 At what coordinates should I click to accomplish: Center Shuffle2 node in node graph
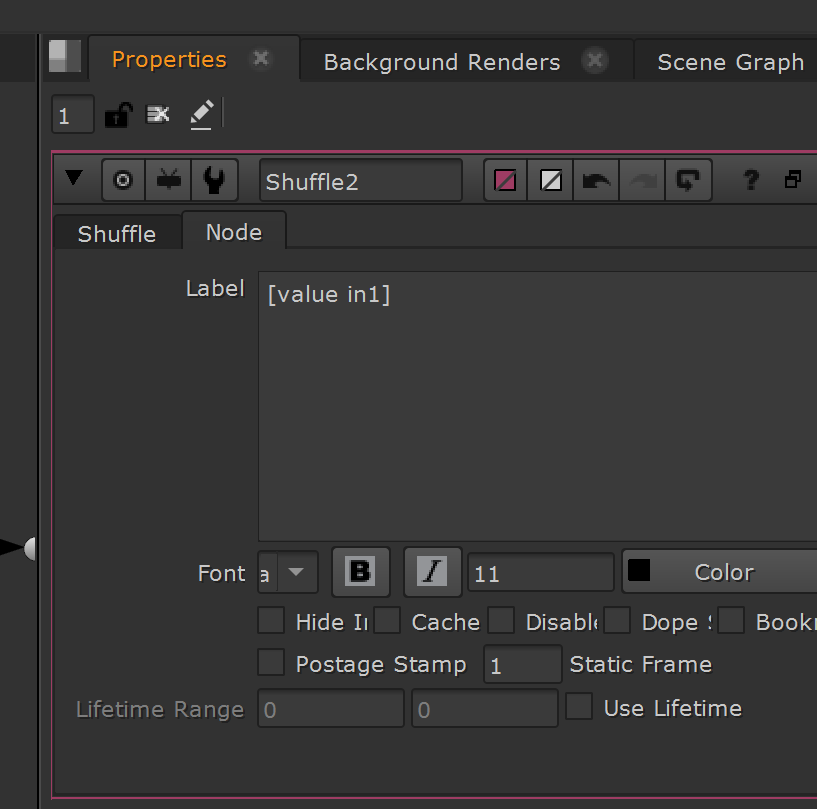[x=123, y=180]
